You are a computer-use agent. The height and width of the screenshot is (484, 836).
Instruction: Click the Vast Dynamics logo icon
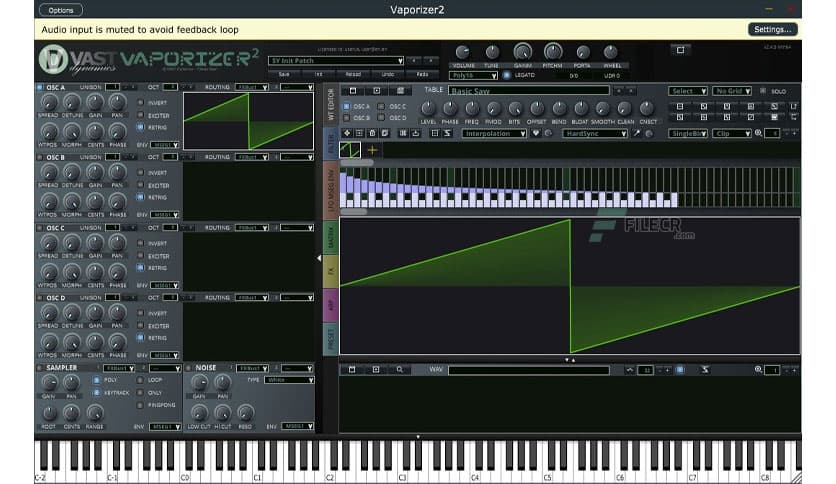coord(53,59)
